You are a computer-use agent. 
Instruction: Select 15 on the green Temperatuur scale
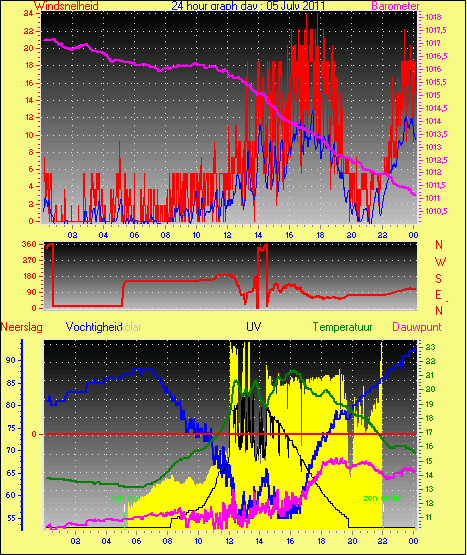tap(430, 461)
